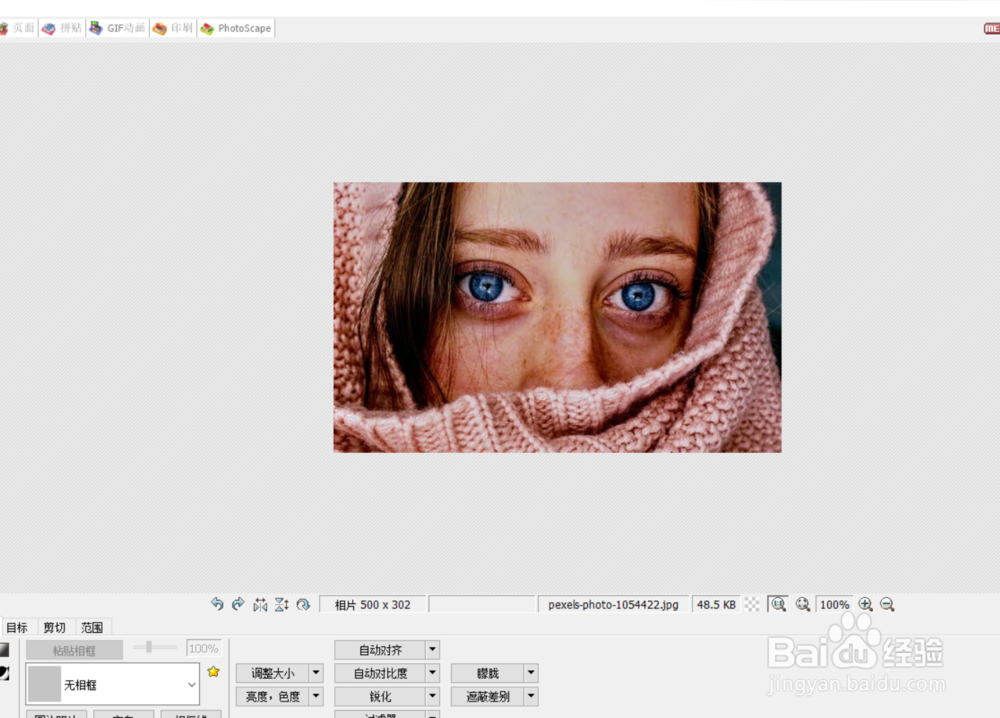1000x718 pixels.
Task: Expand the 调整大小 dropdown arrow
Action: (x=316, y=673)
